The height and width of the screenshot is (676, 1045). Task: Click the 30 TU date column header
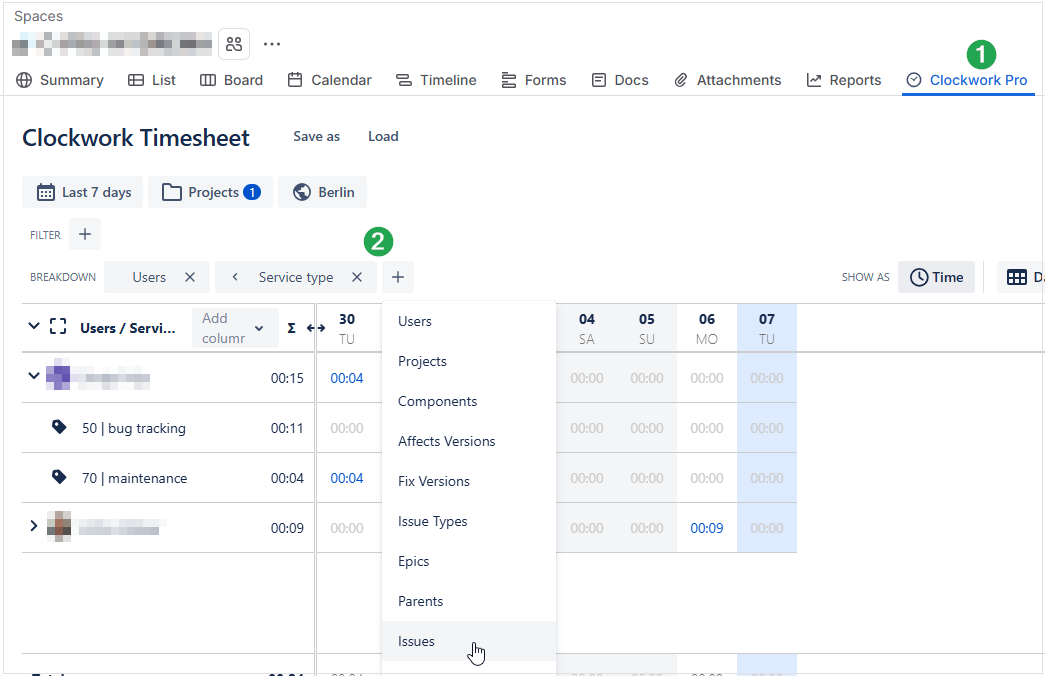[x=347, y=328]
